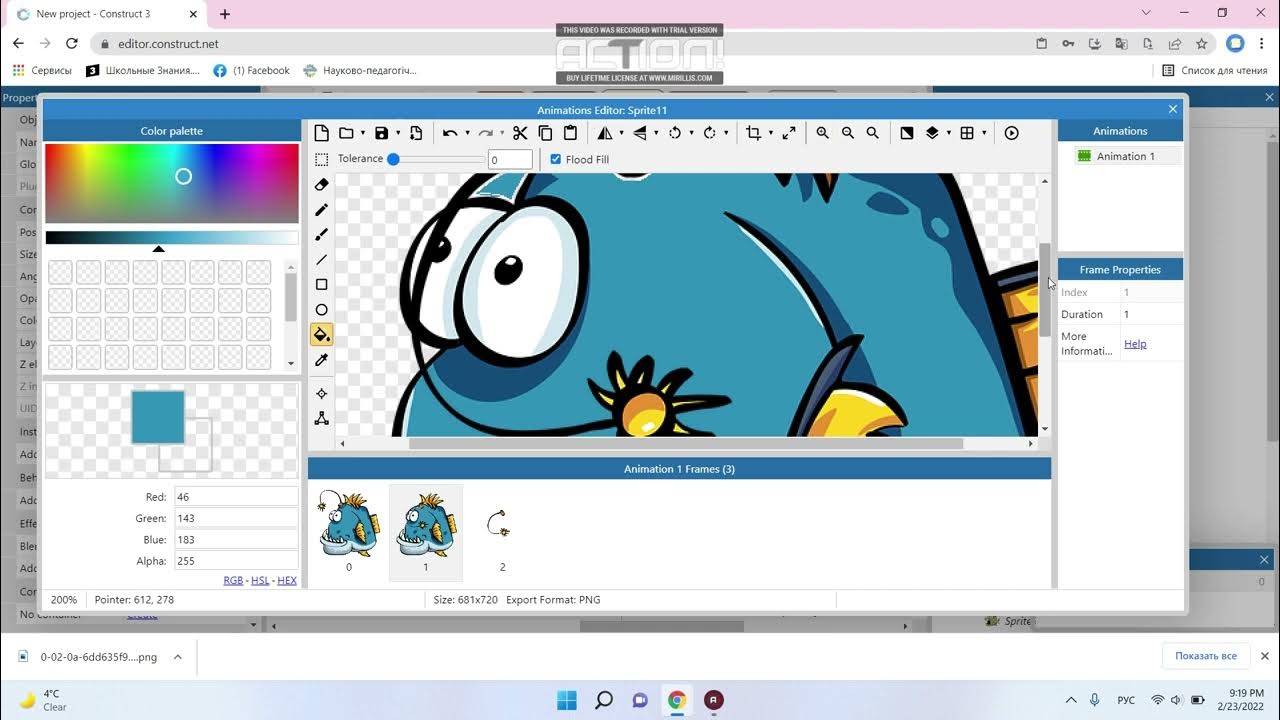
Task: Click the Help link in Frame Properties
Action: click(x=1135, y=344)
